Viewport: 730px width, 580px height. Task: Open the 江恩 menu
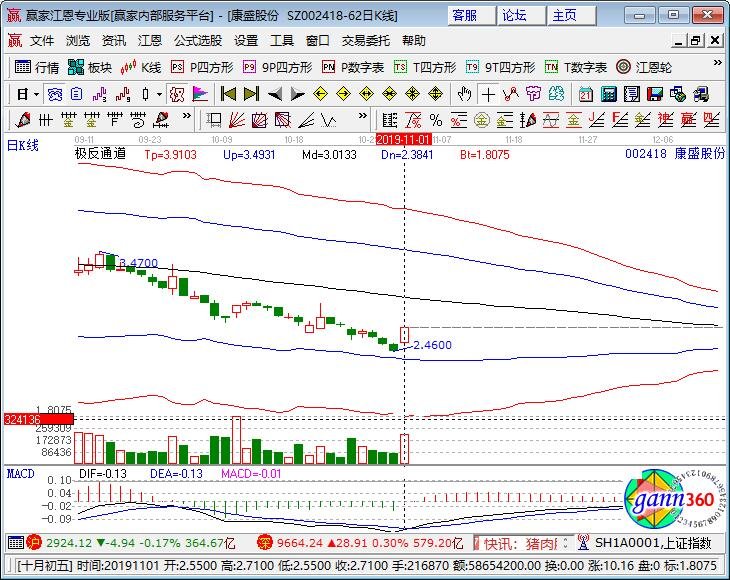(x=150, y=41)
